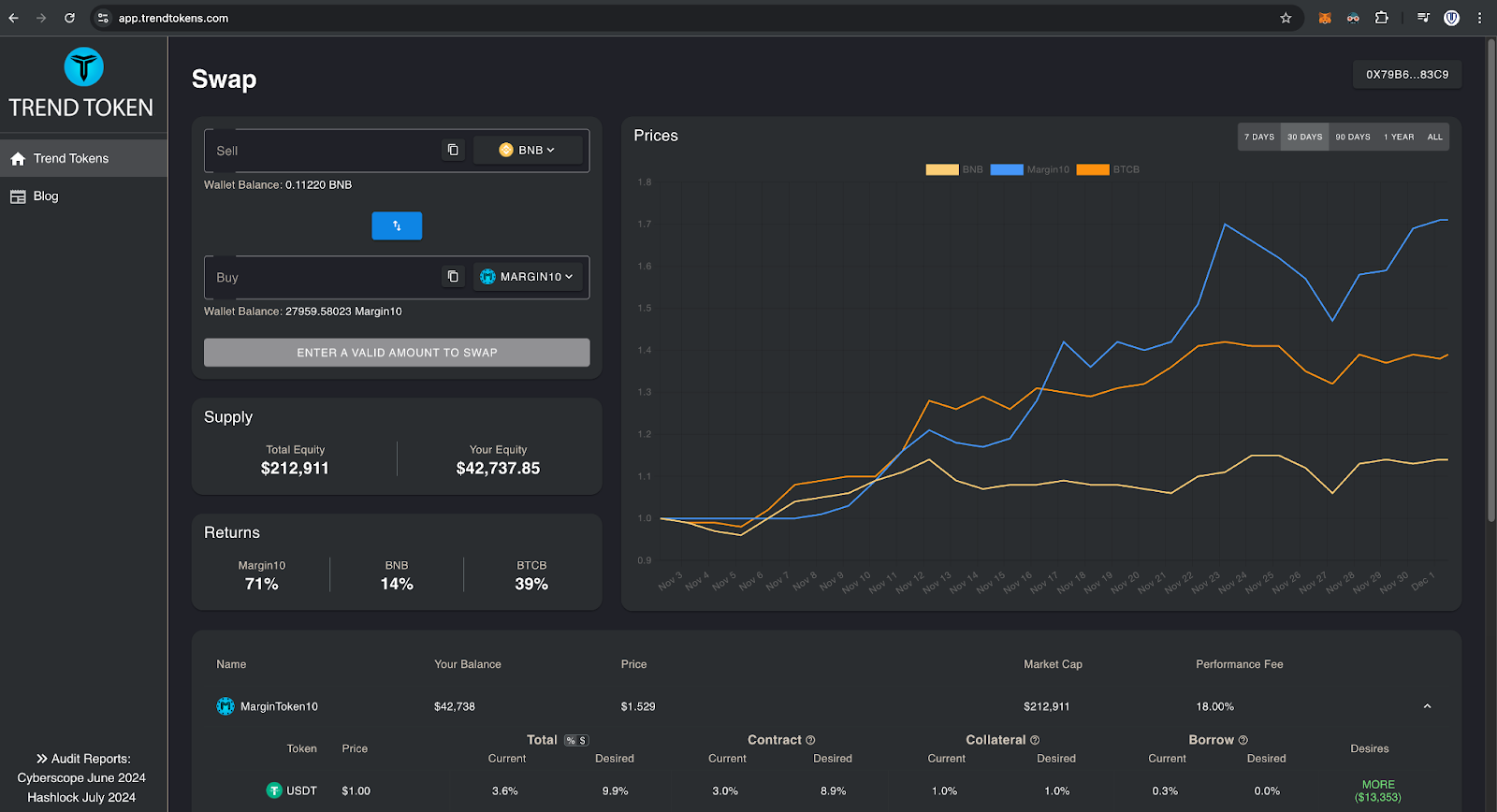
Task: Click the copy icon in Buy field
Action: (453, 276)
